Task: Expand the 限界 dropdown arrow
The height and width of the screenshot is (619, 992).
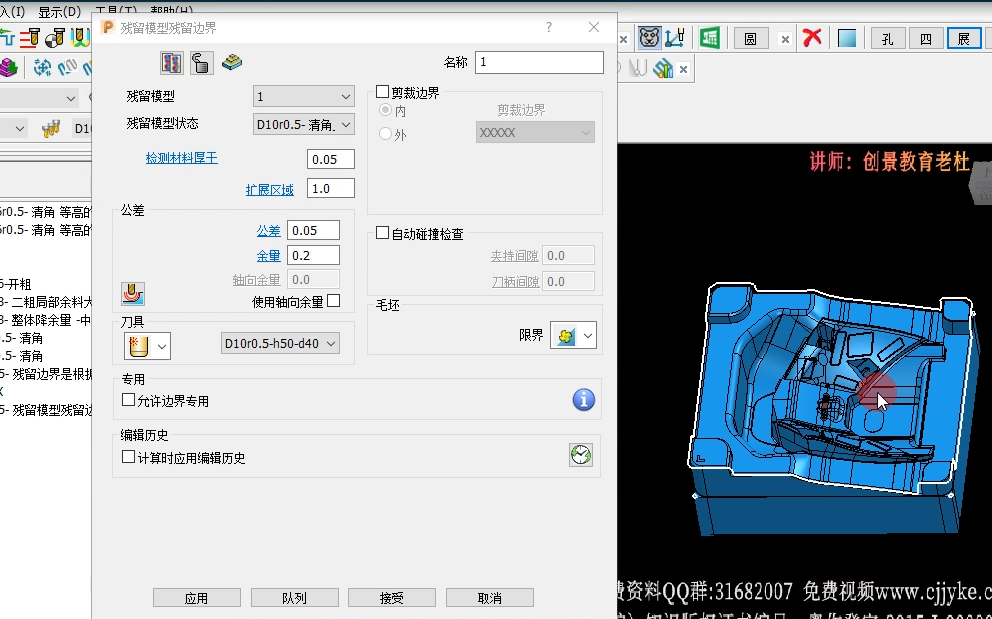Action: pos(588,335)
